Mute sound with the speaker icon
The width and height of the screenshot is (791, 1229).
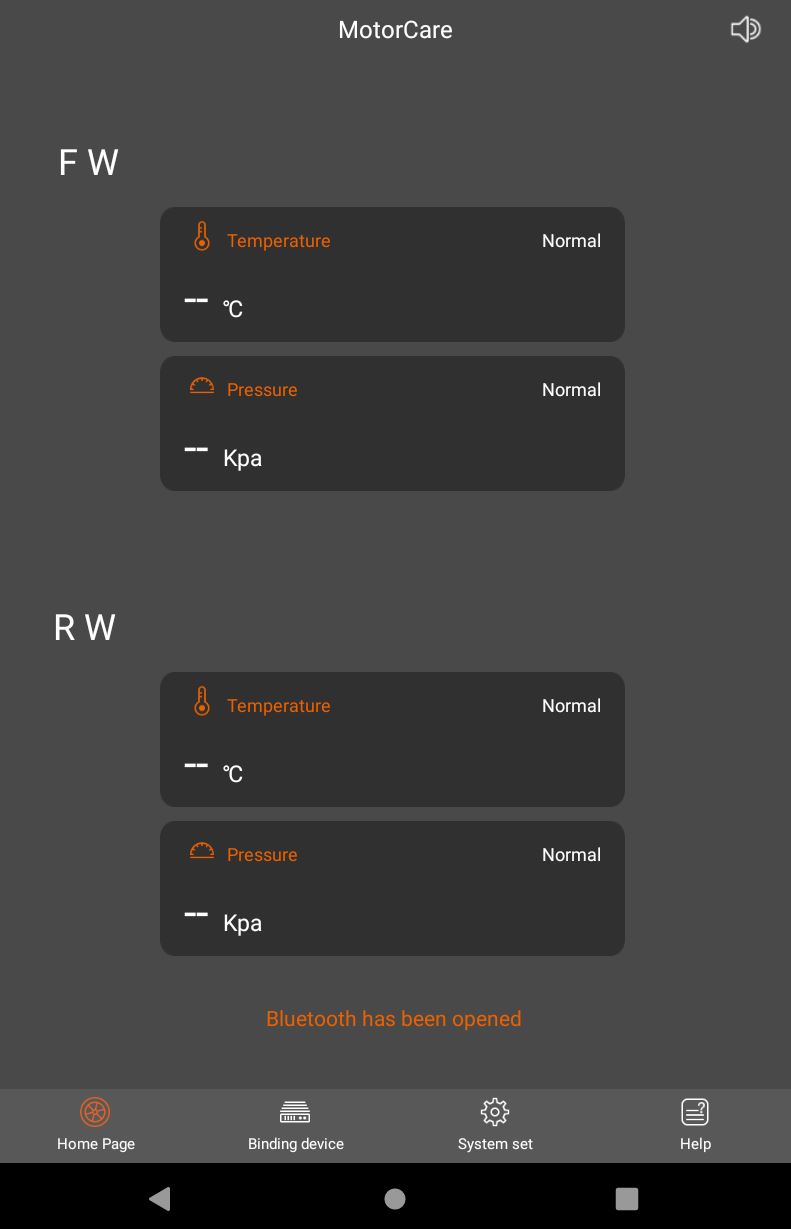coord(746,29)
